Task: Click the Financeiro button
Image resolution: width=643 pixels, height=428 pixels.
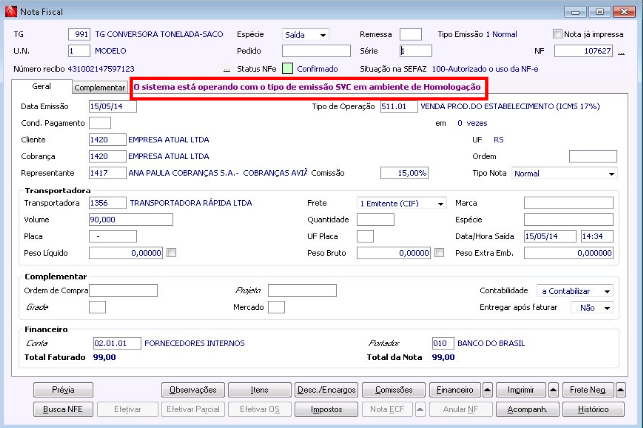Action: (x=455, y=390)
